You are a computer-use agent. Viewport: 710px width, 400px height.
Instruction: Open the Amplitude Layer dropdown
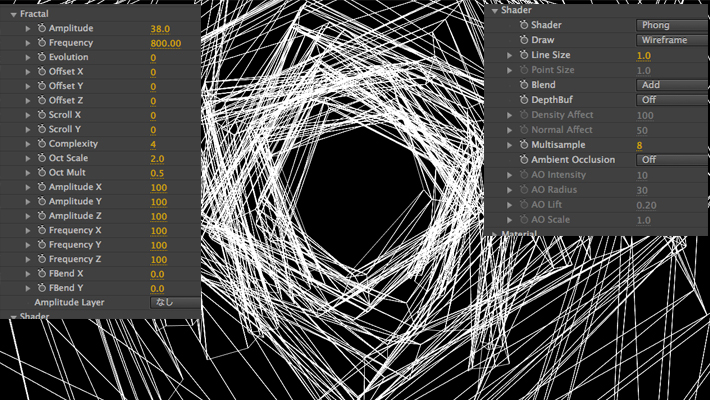174,302
